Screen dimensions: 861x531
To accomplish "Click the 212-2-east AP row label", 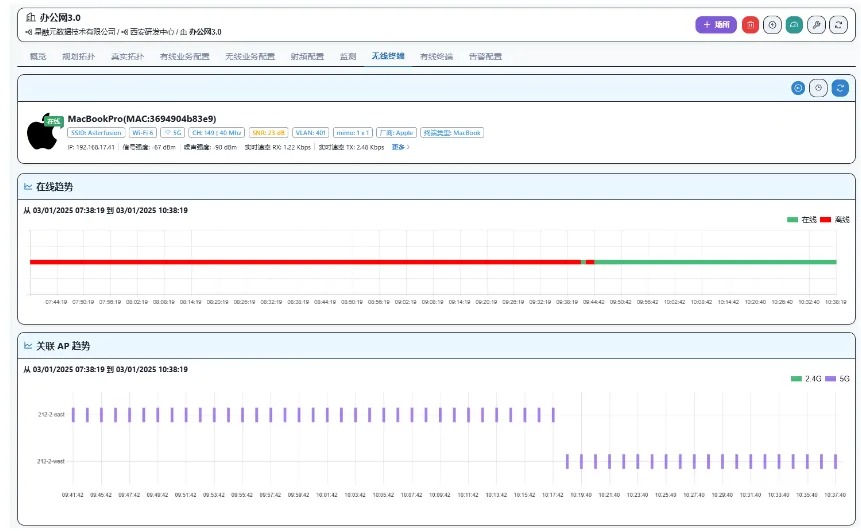I will tap(51, 415).
